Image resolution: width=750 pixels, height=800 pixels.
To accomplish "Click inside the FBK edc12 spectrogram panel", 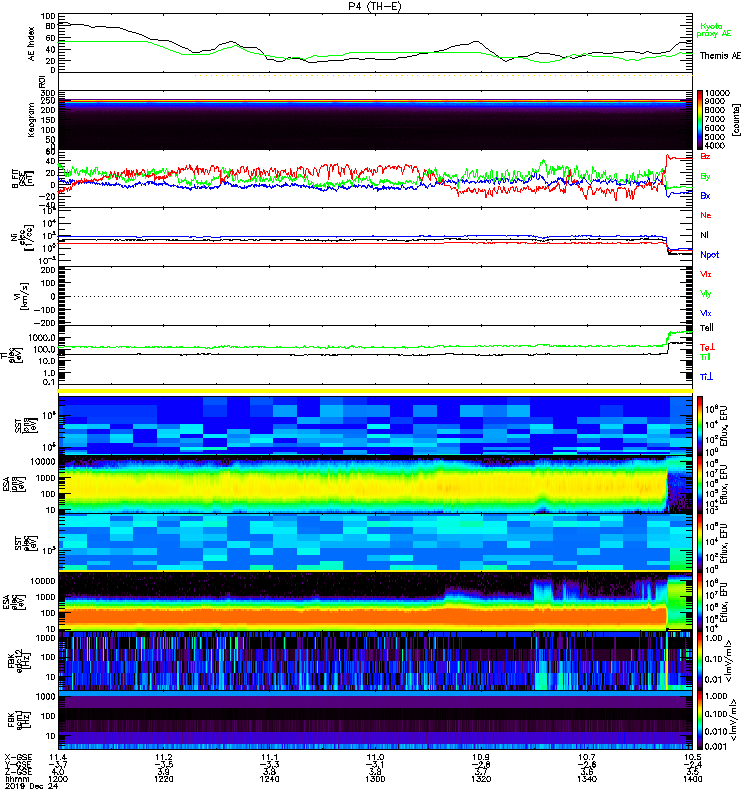I will (x=375, y=661).
